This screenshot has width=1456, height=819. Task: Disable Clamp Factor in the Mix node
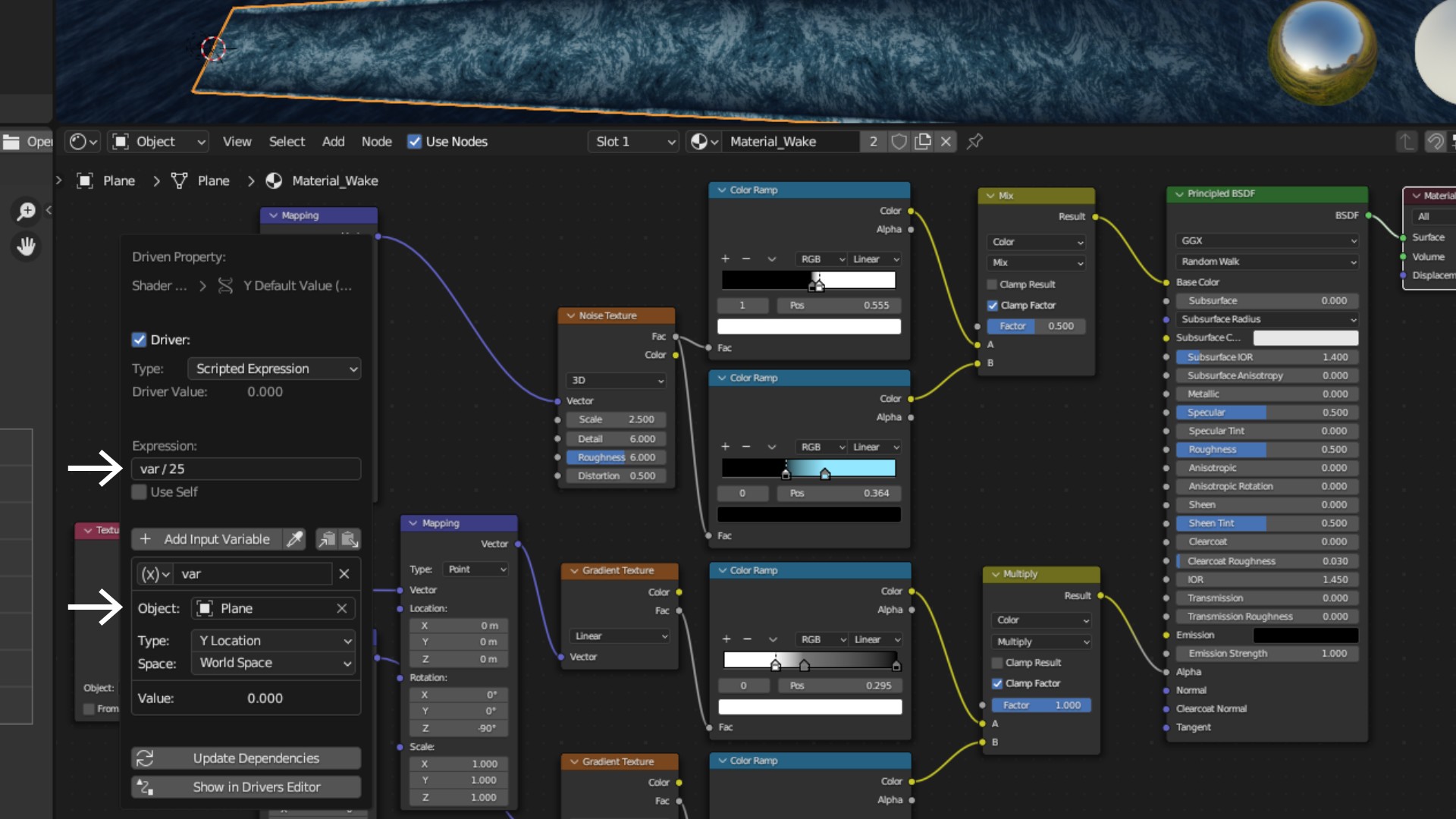993,306
